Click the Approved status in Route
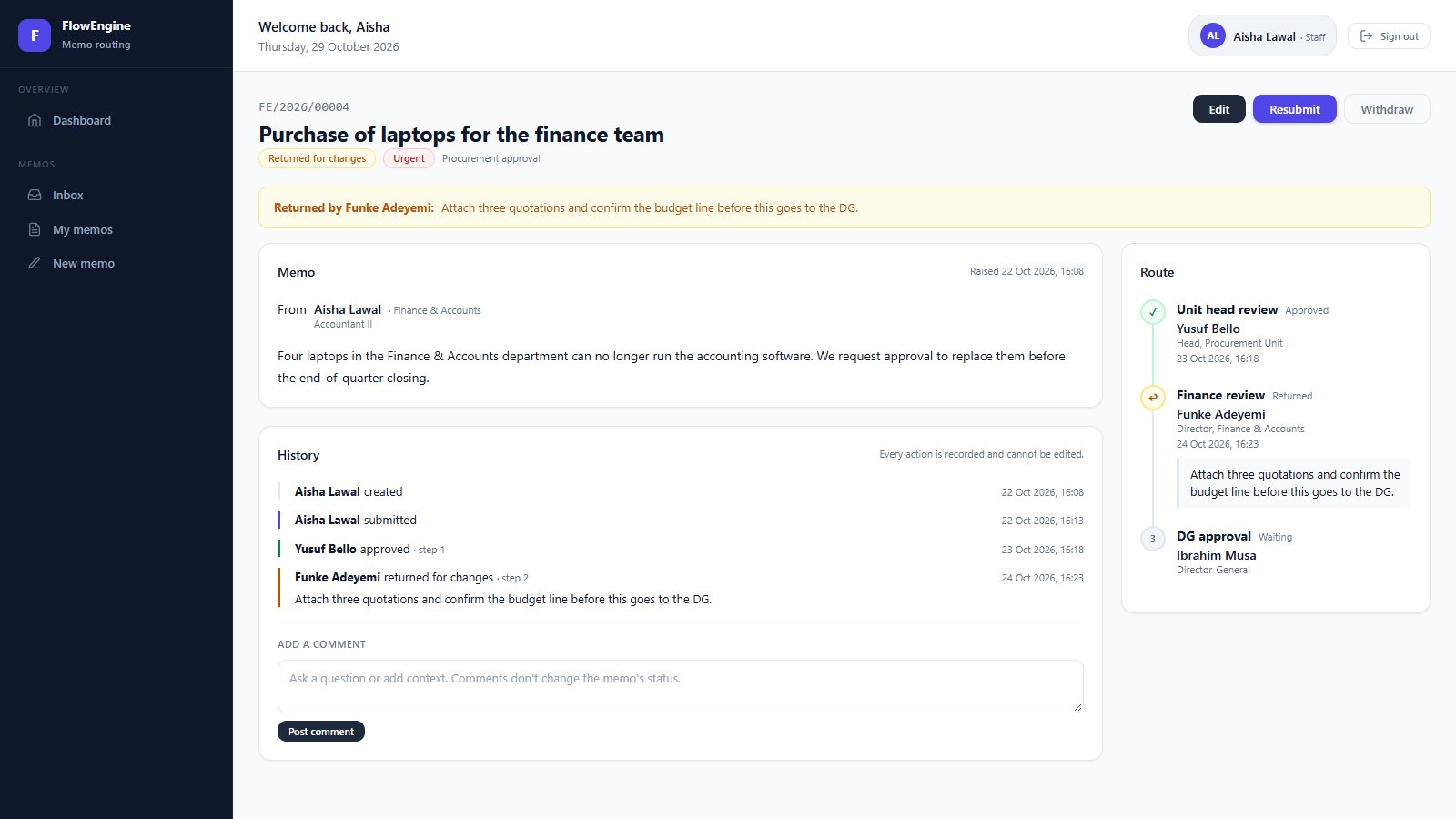 pyautogui.click(x=1307, y=310)
